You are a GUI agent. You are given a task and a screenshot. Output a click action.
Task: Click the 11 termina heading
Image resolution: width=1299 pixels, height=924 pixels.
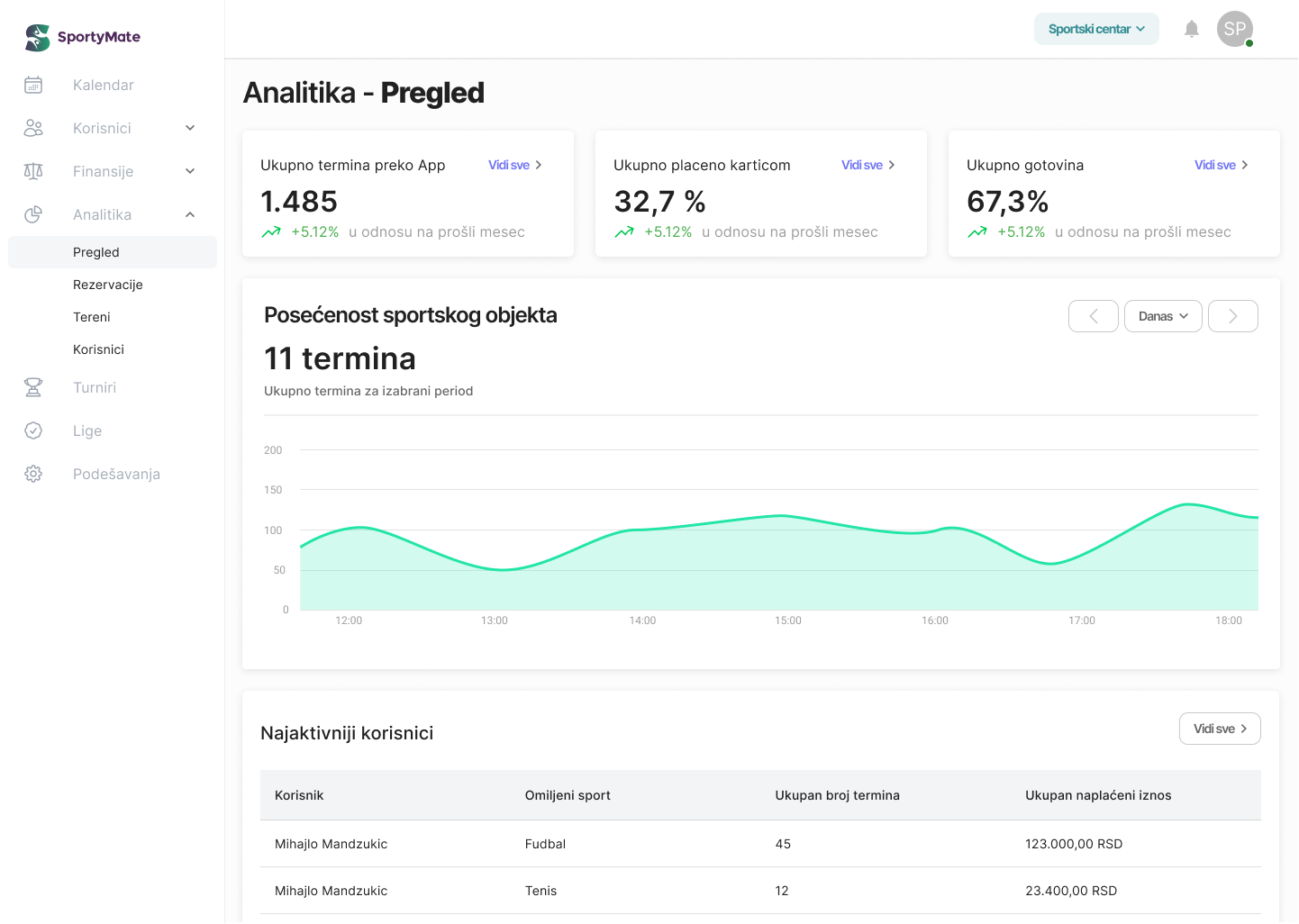point(340,358)
